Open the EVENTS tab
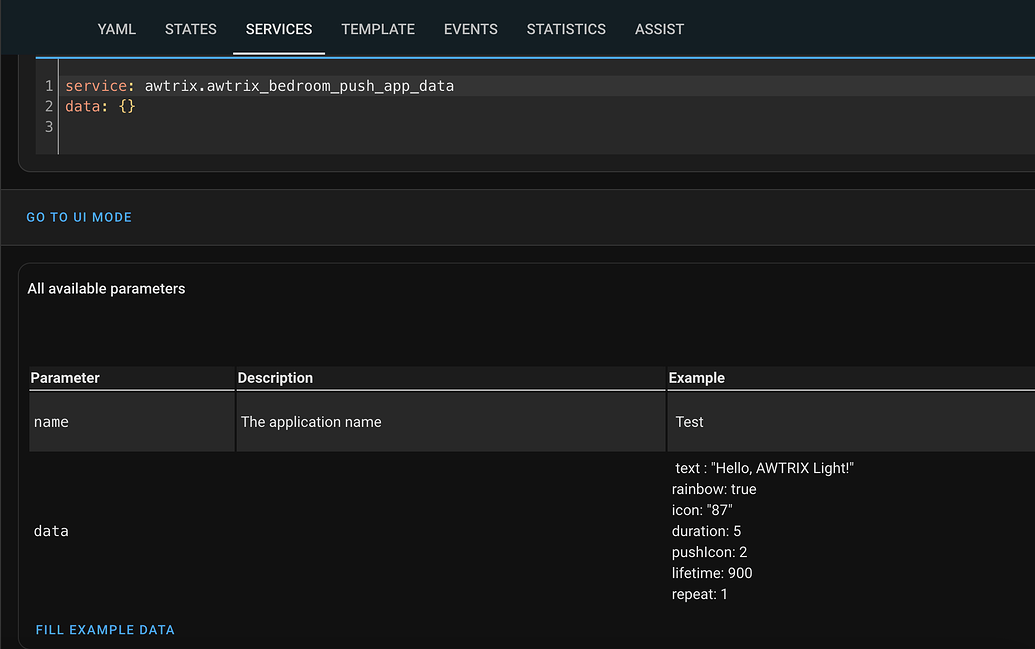 pos(470,29)
